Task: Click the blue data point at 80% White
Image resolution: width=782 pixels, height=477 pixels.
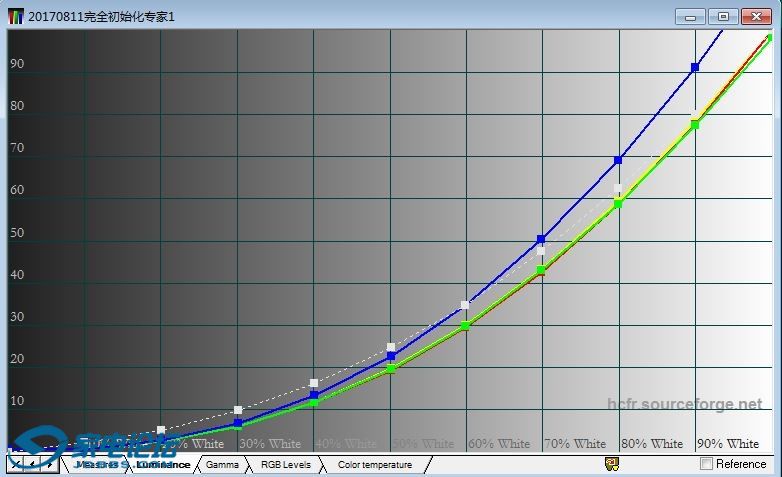Action: (x=618, y=160)
